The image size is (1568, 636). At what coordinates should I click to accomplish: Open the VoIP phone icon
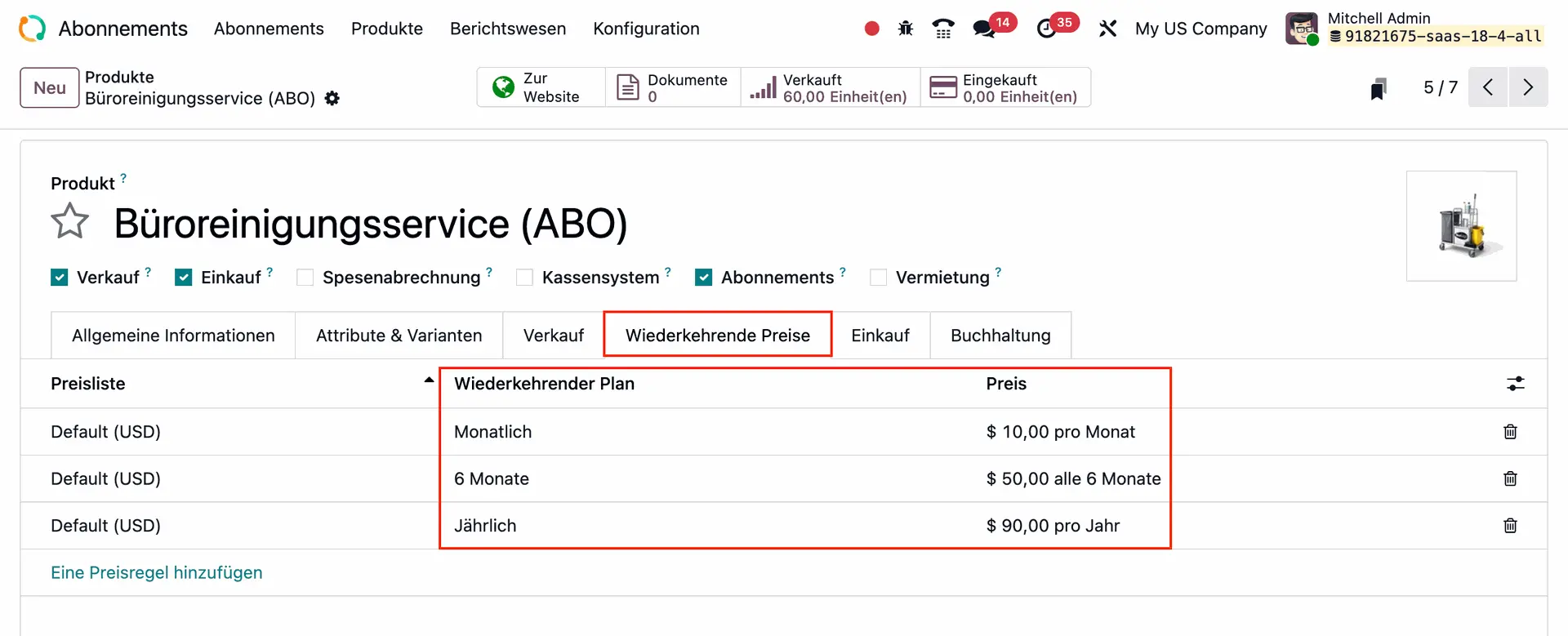[x=943, y=29]
